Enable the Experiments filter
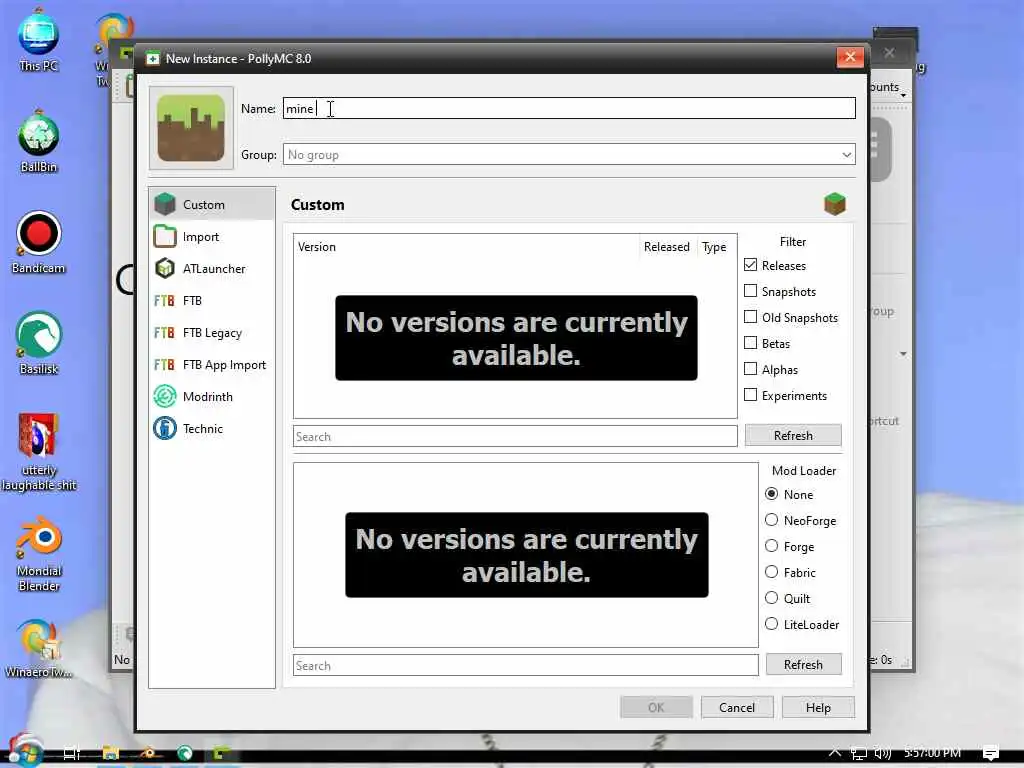The image size is (1024, 768). [751, 395]
